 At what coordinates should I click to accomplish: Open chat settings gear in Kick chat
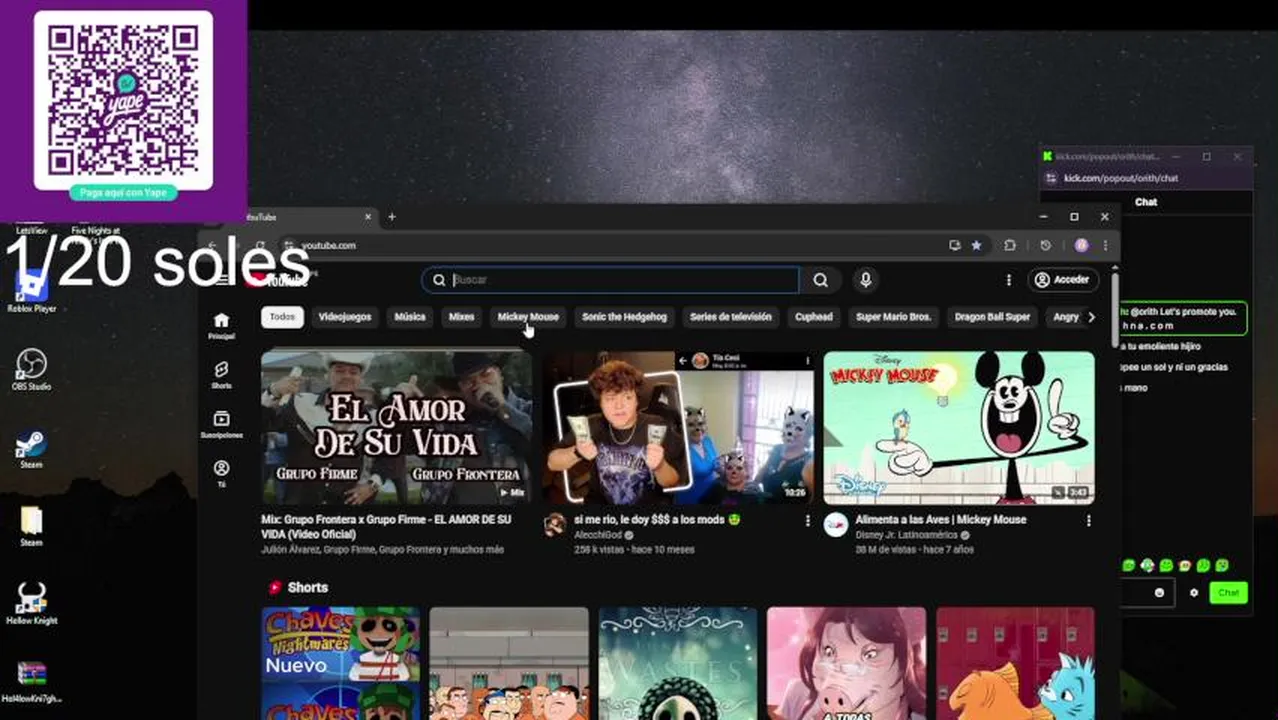(1193, 593)
